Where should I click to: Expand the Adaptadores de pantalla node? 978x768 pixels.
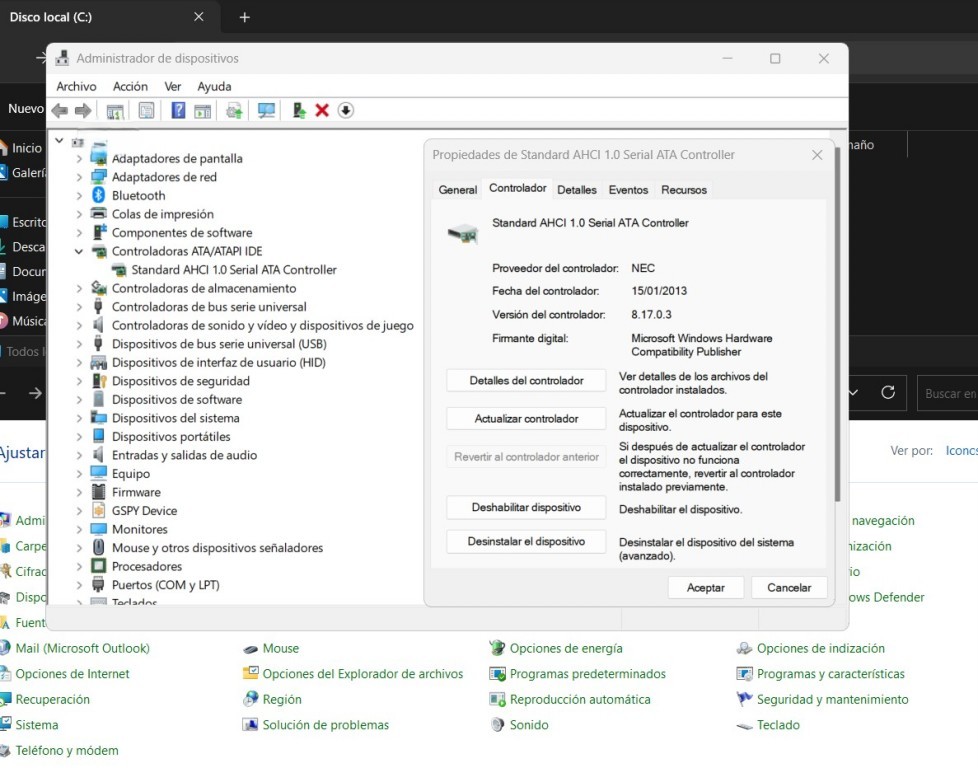pyautogui.click(x=79, y=159)
